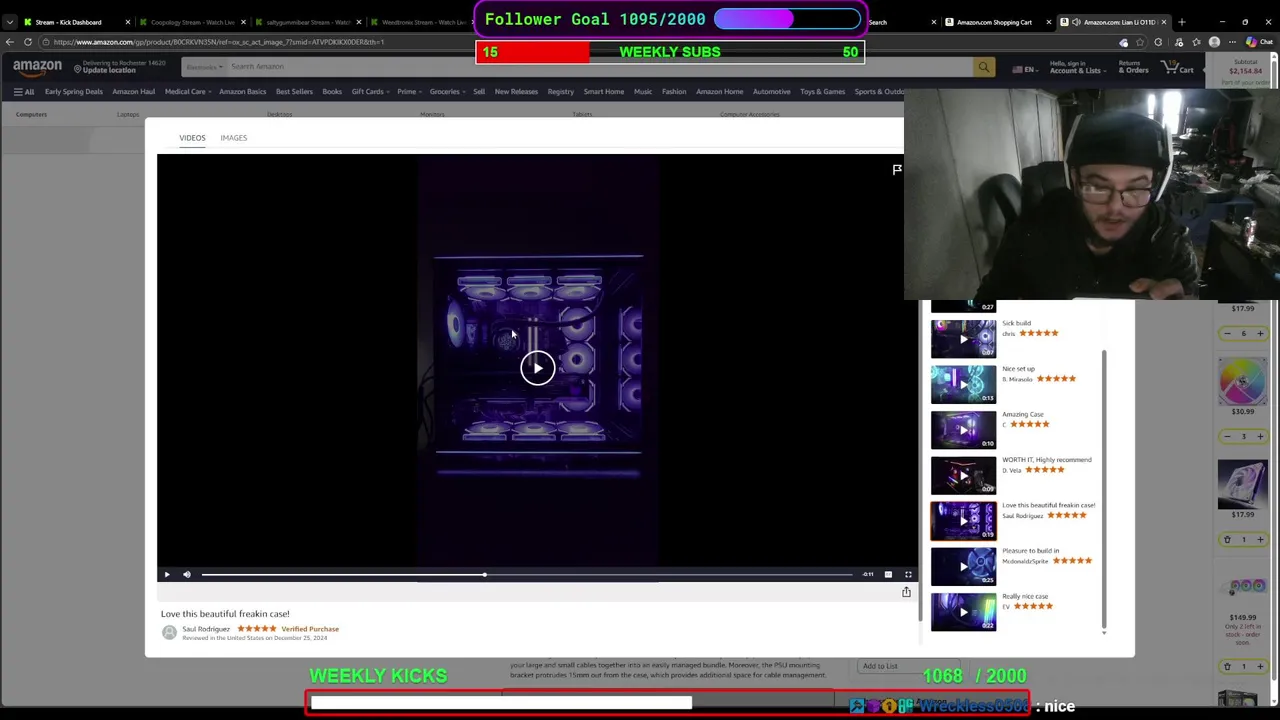Image resolution: width=1280 pixels, height=720 pixels.
Task: Switch to Stream - Kick Dashboard browser tab
Action: (x=75, y=22)
